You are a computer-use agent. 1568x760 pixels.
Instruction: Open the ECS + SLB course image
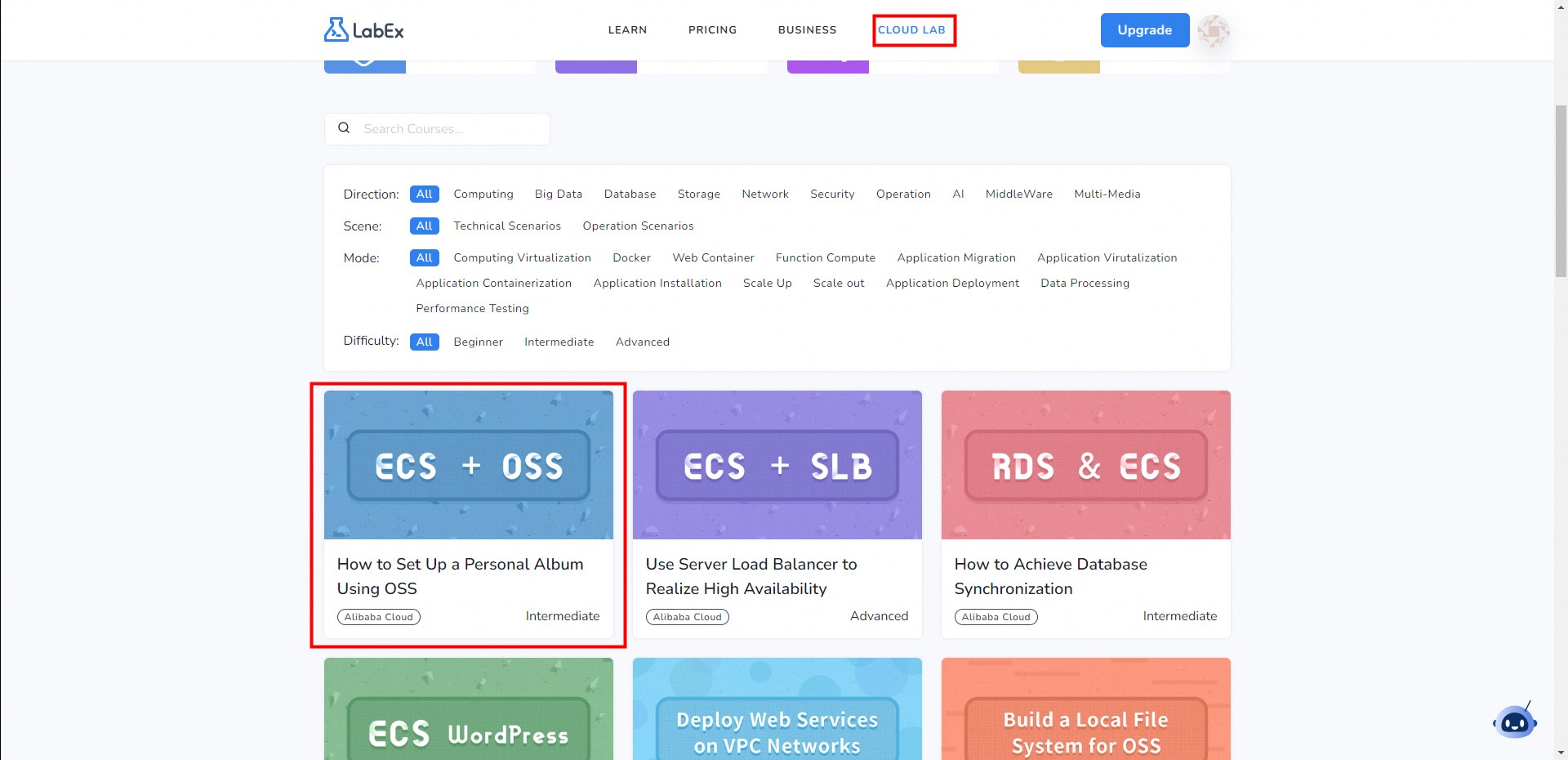click(777, 464)
